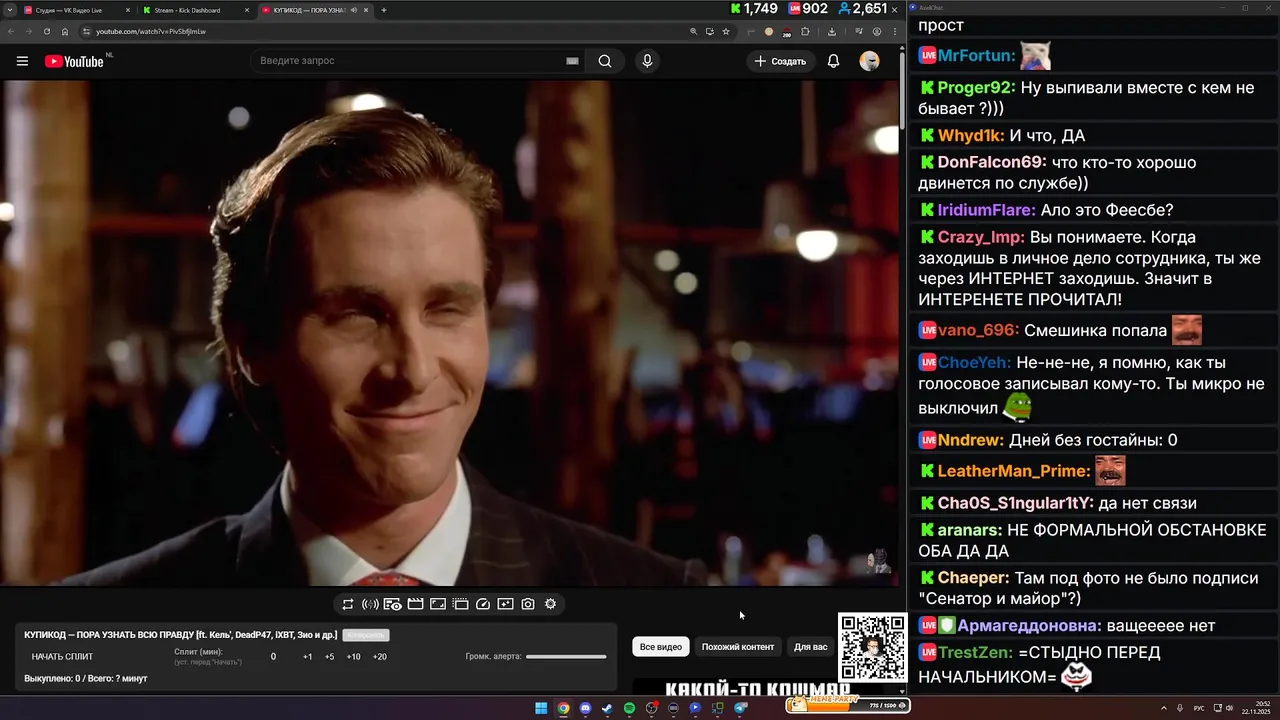The width and height of the screenshot is (1280, 720).
Task: Click username Армагеддоновна in chat
Action: (x=1029, y=626)
